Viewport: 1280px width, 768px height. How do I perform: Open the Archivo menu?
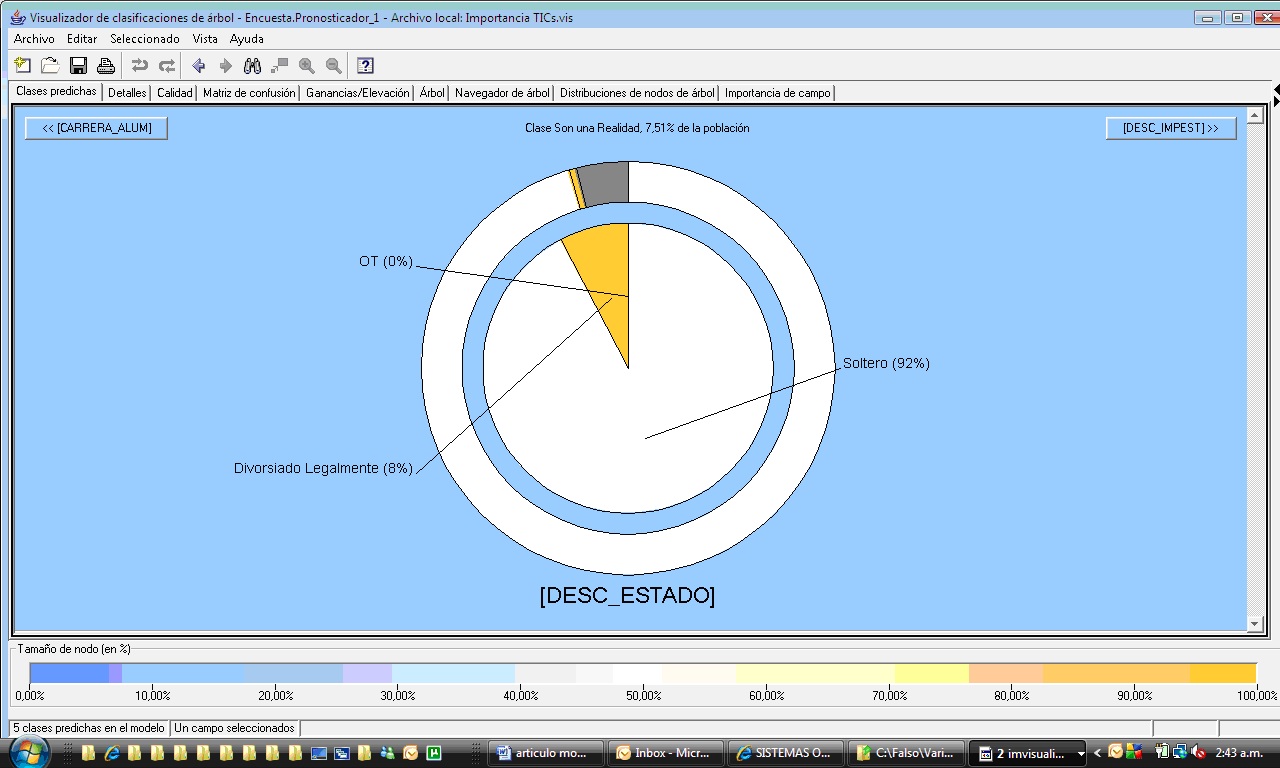[34, 39]
